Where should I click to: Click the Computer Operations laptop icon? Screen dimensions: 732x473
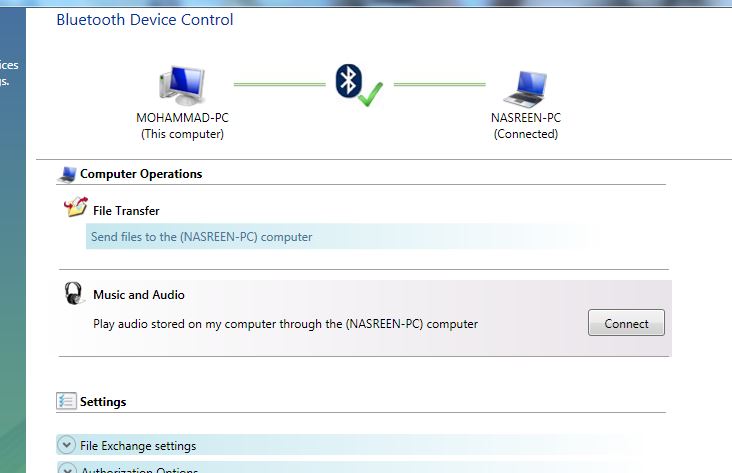point(67,174)
